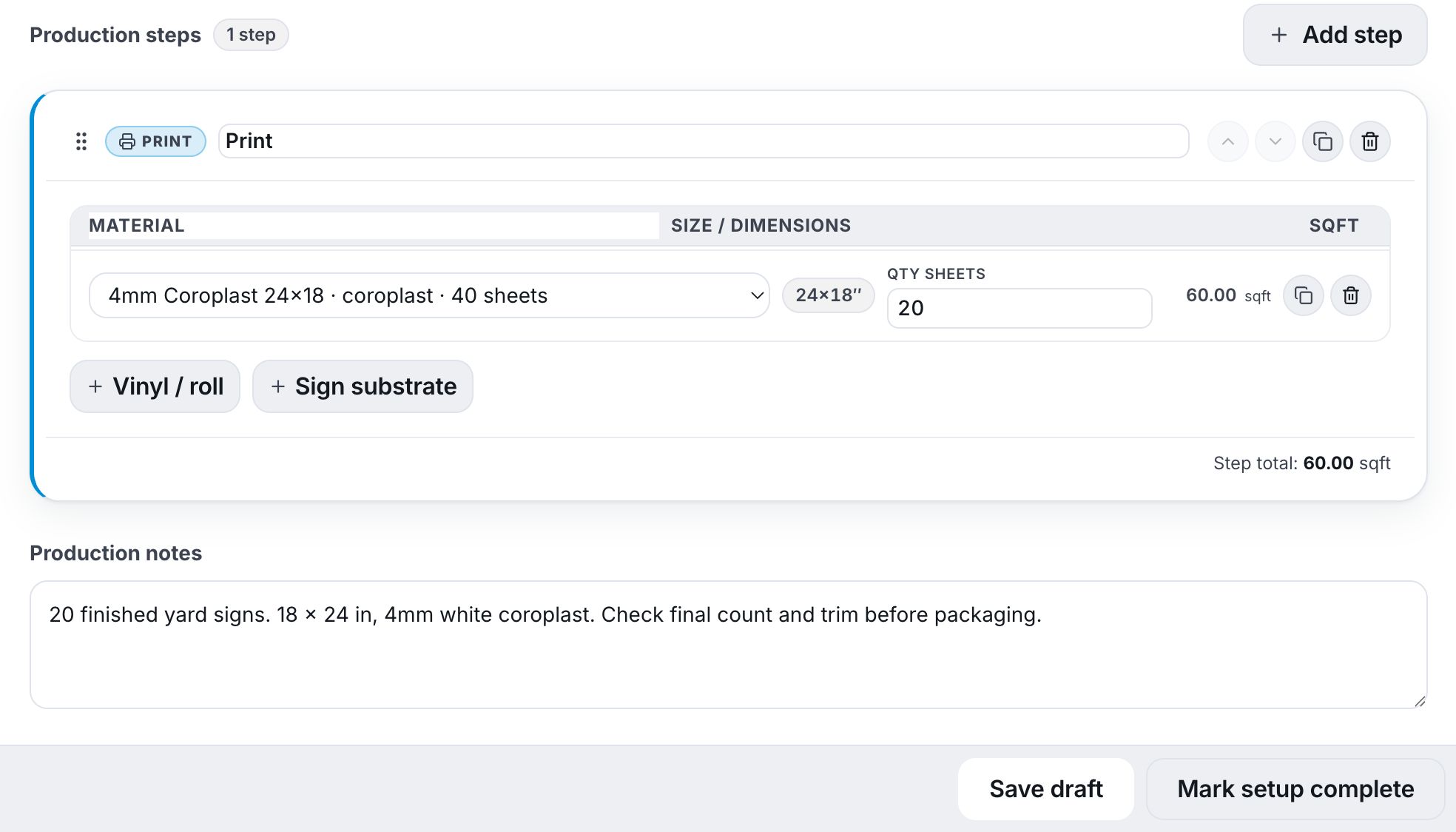
Task: Click the 24×18" size chip
Action: pos(829,295)
